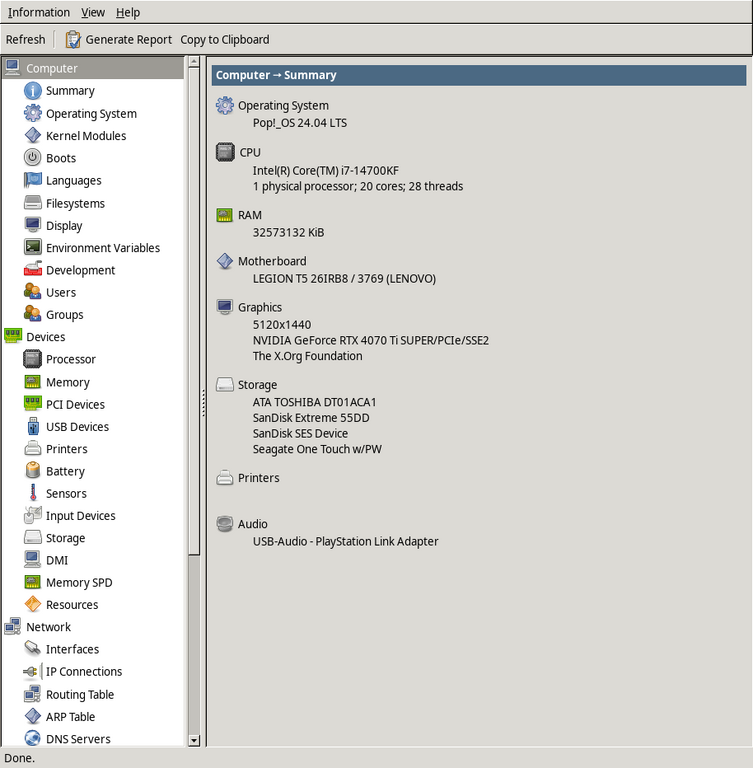Select the Network category
This screenshot has height=768, width=753.
pyautogui.click(x=93, y=627)
